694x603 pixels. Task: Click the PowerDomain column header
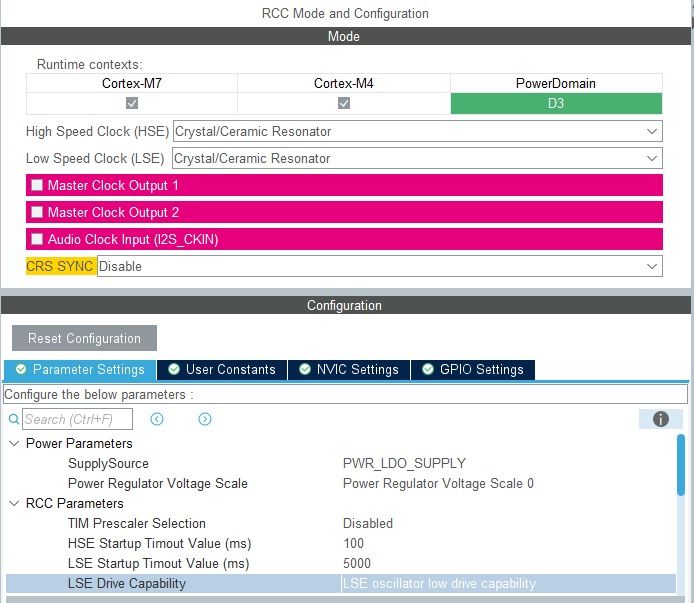(x=556, y=83)
